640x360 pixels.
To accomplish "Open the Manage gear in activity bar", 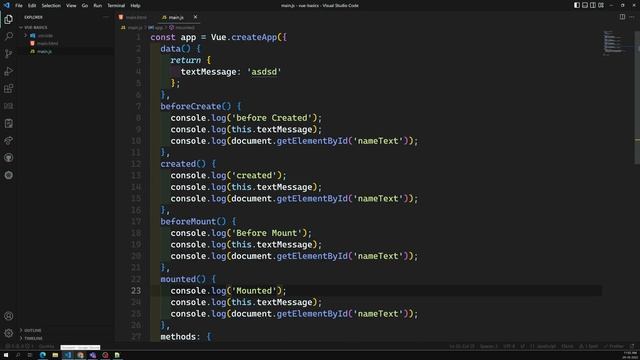I will point(9,333).
